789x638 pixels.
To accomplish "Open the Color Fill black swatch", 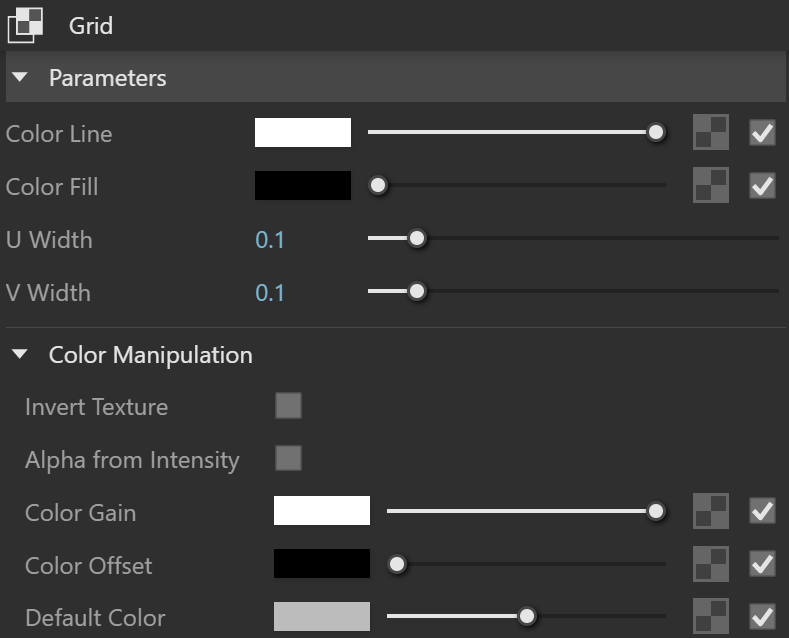I will (303, 185).
